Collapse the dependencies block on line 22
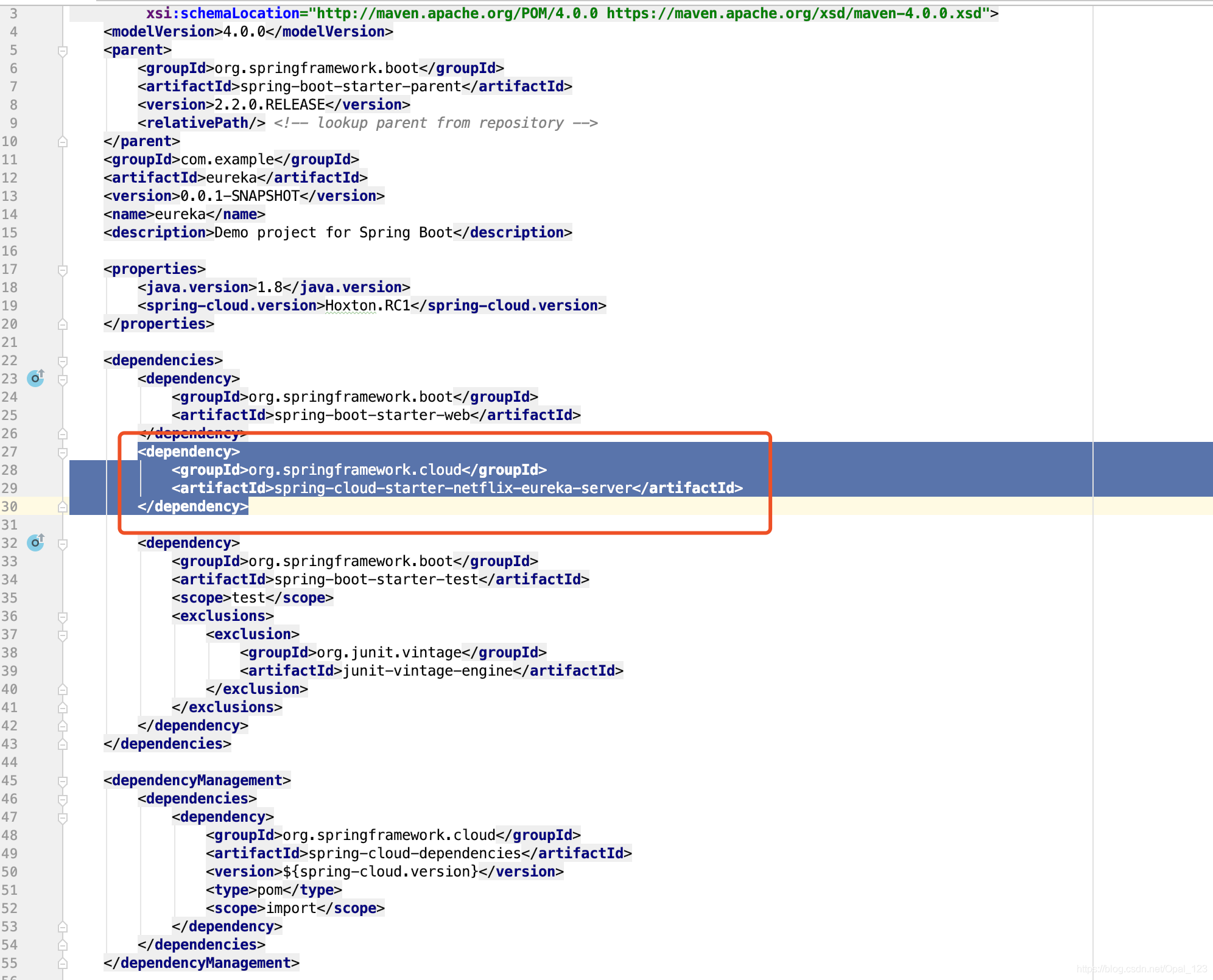The height and width of the screenshot is (980, 1213). click(x=62, y=361)
